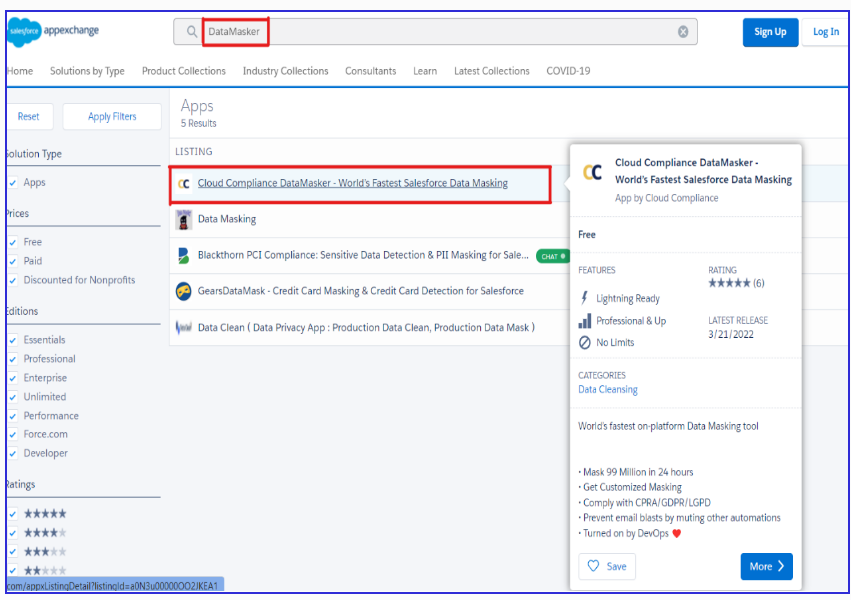Viewport: 851px width, 600px height.
Task: Select the GearsDataMask listing icon
Action: (183, 291)
